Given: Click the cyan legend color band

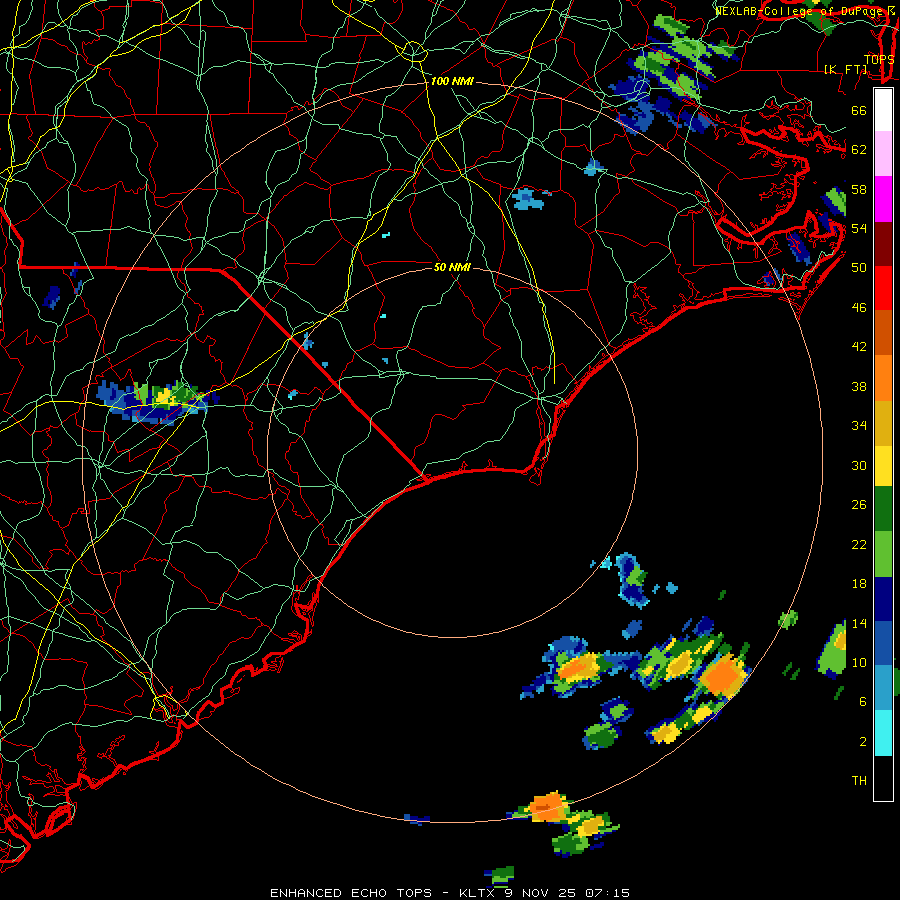Looking at the screenshot, I should pos(883,732).
